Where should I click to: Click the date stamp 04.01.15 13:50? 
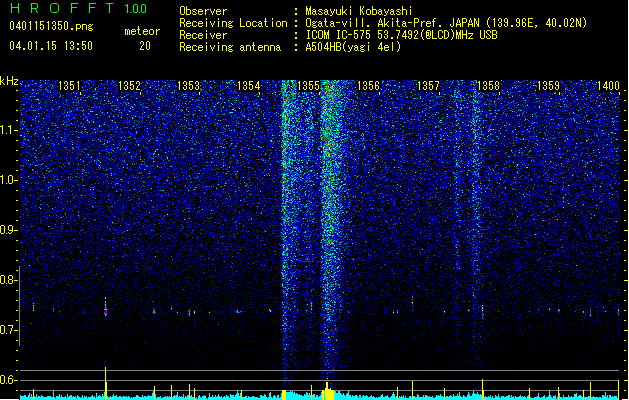[51, 45]
